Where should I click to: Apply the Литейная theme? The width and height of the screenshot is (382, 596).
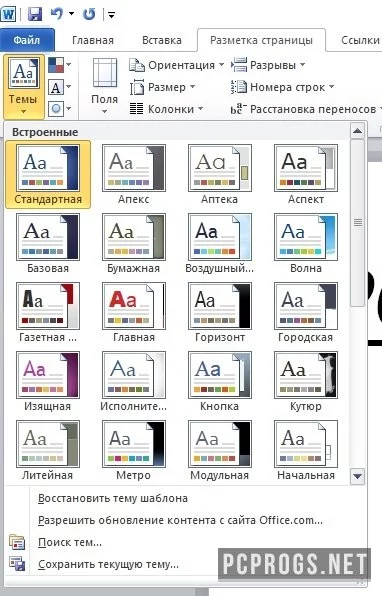pos(48,450)
